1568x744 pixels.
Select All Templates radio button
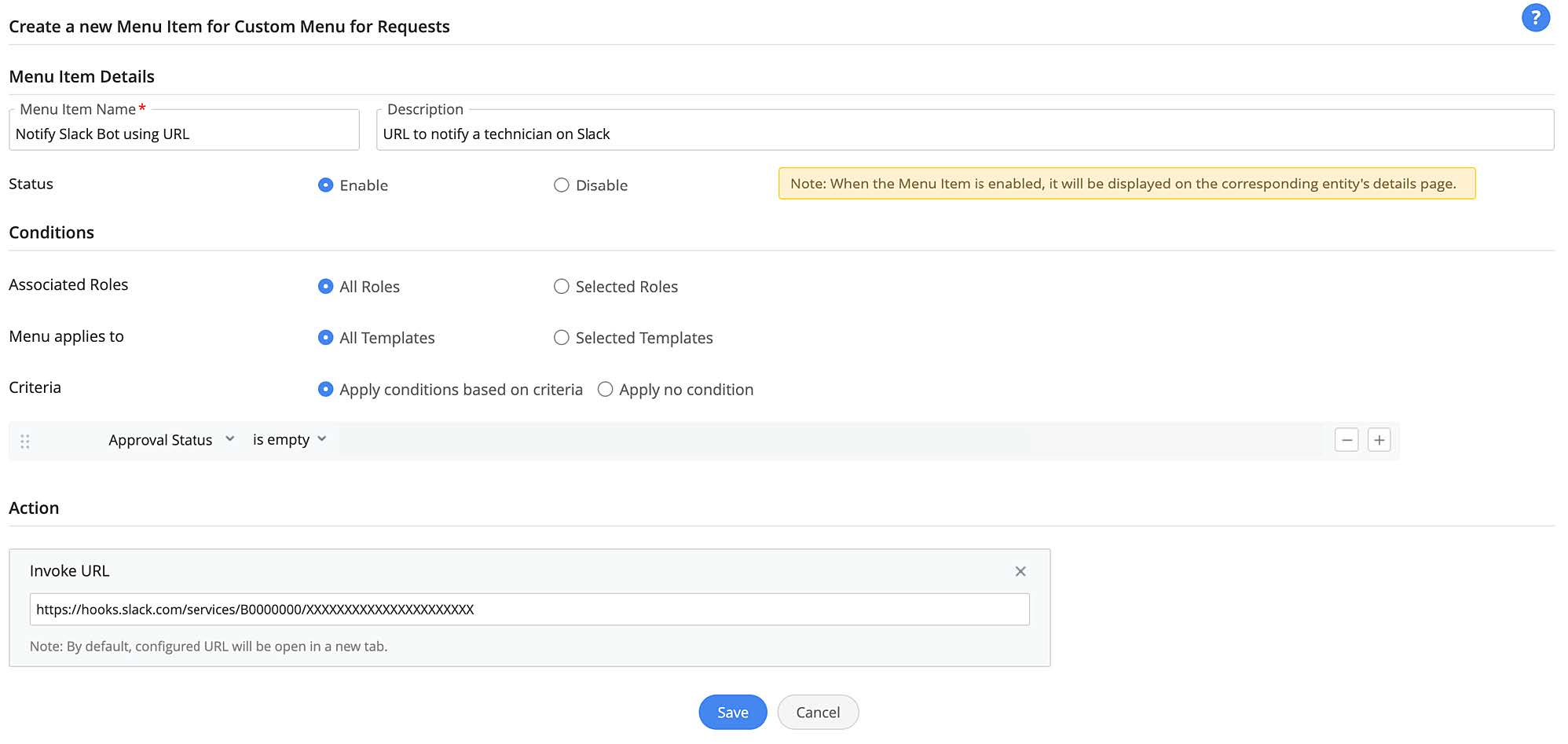click(x=325, y=338)
